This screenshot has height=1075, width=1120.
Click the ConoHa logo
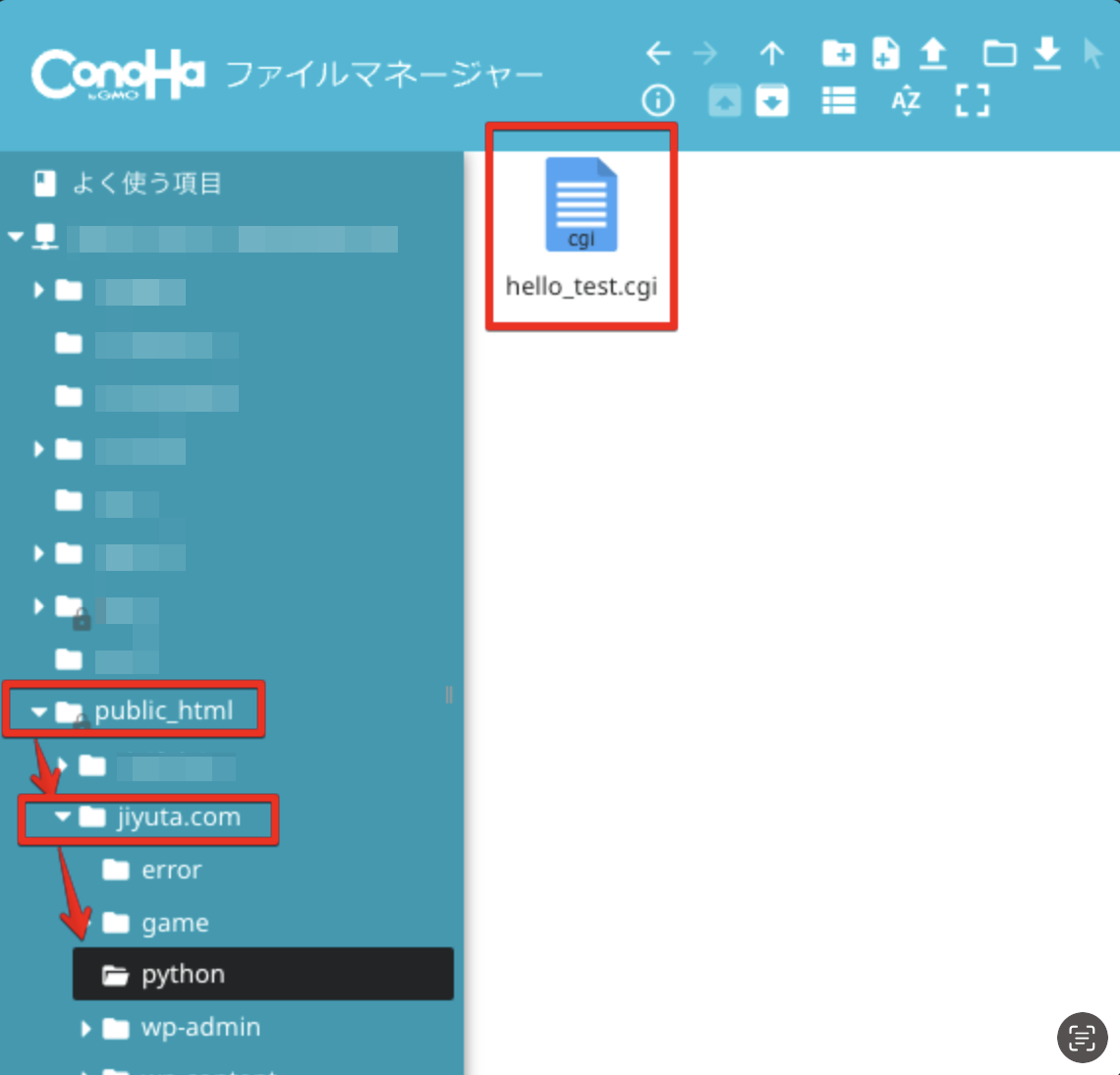118,75
